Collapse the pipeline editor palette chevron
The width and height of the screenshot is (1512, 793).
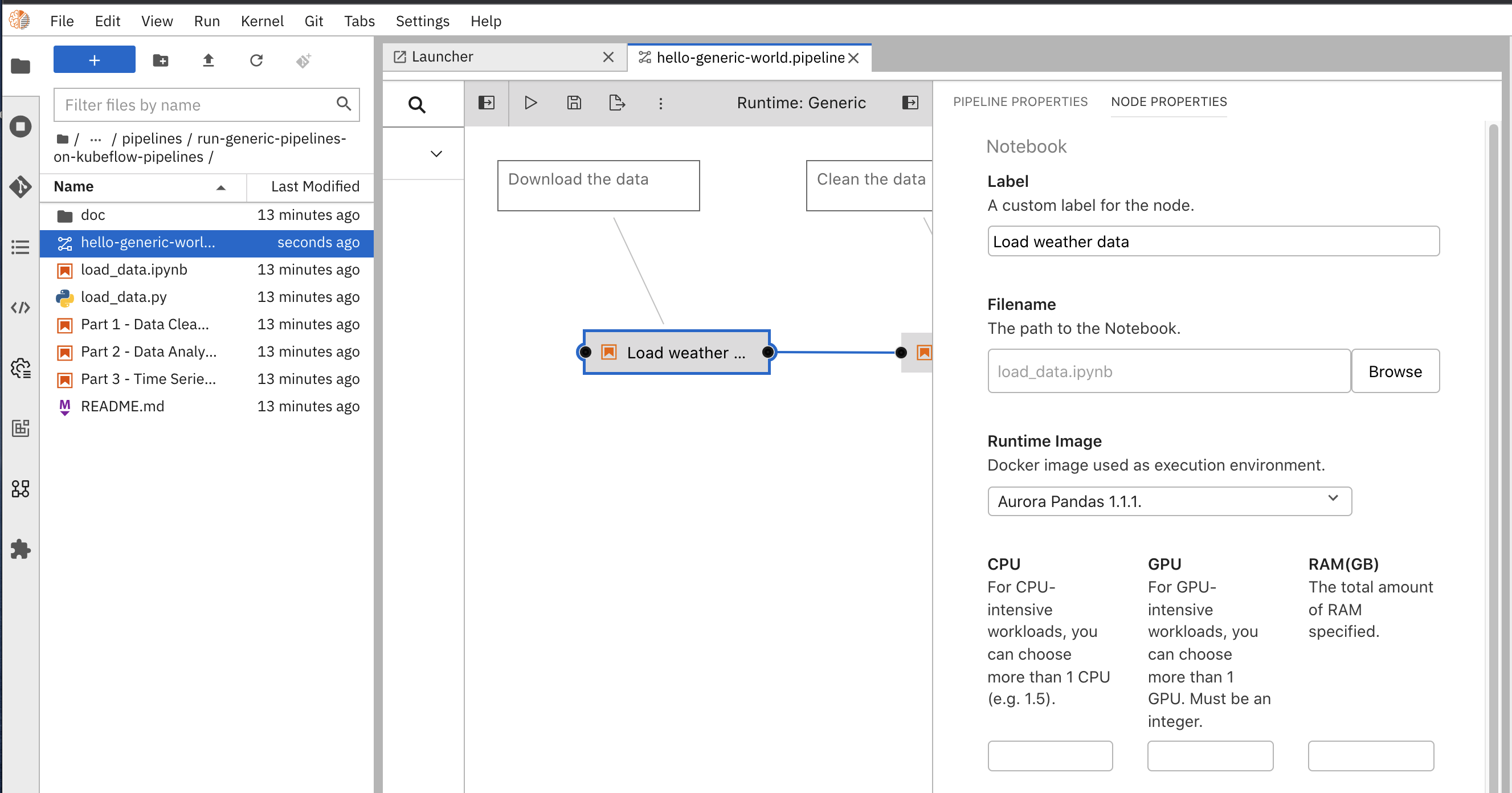436,153
